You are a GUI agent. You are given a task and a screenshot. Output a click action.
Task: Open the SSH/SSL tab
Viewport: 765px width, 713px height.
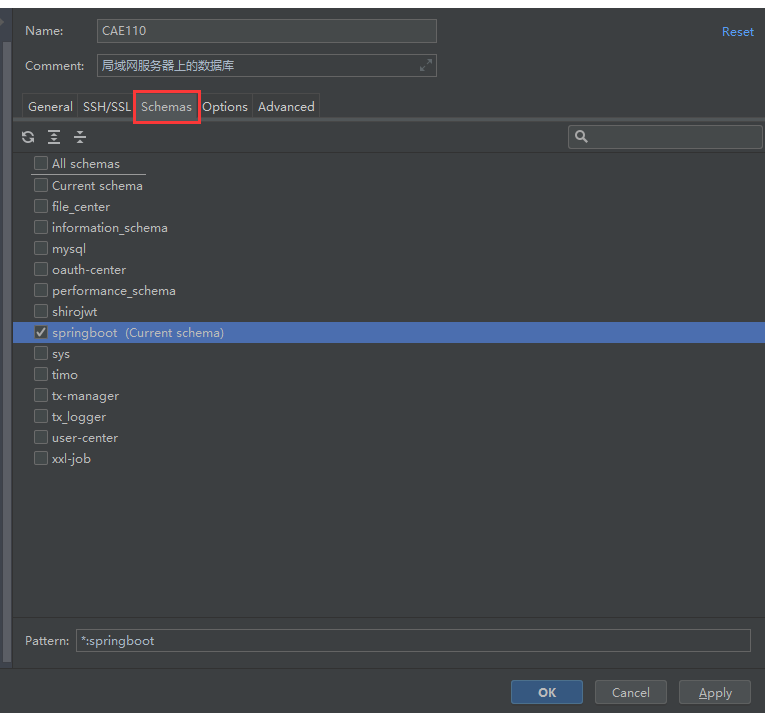(x=106, y=106)
